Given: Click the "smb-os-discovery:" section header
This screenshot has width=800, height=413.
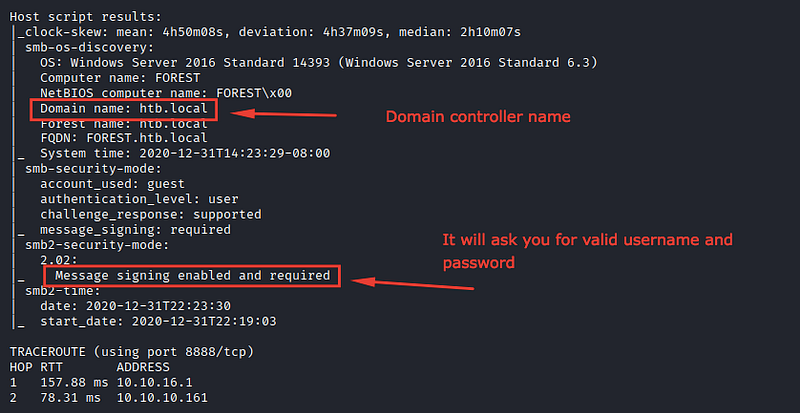Looking at the screenshot, I should 90,47.
